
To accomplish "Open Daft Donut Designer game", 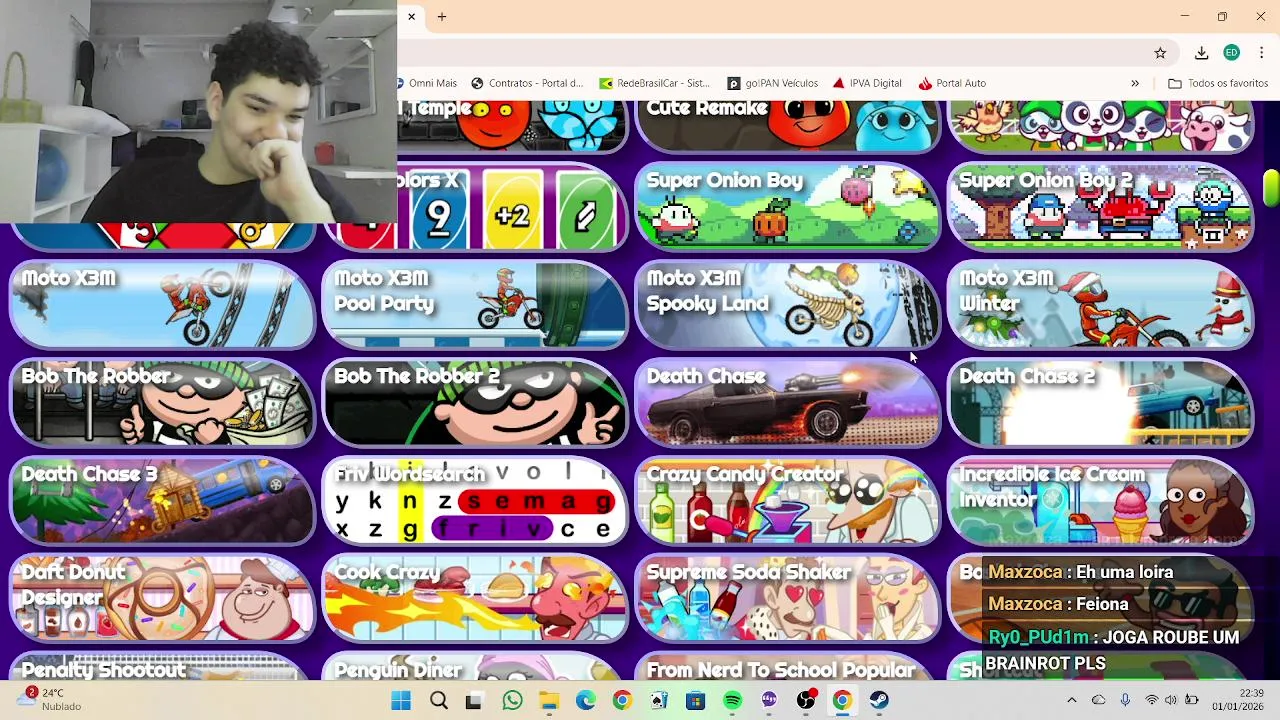I will 162,600.
